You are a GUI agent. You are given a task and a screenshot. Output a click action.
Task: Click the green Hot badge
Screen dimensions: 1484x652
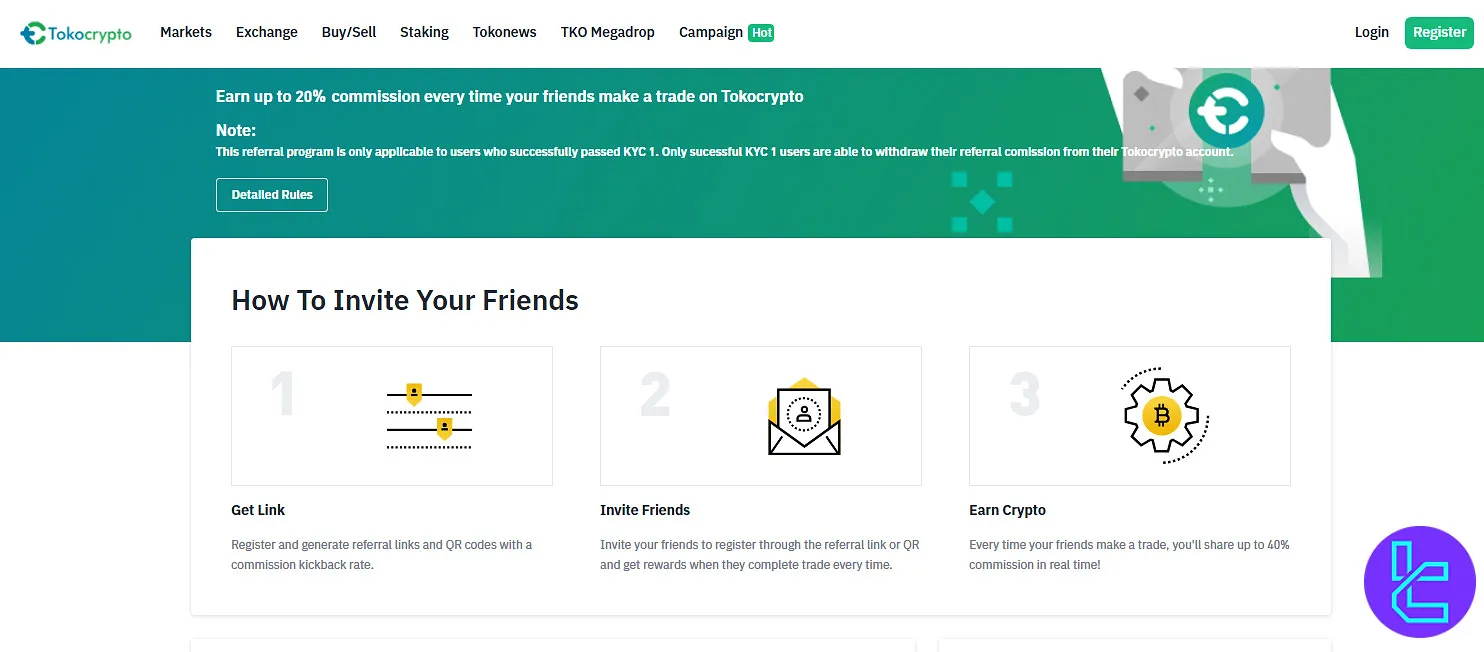point(762,33)
